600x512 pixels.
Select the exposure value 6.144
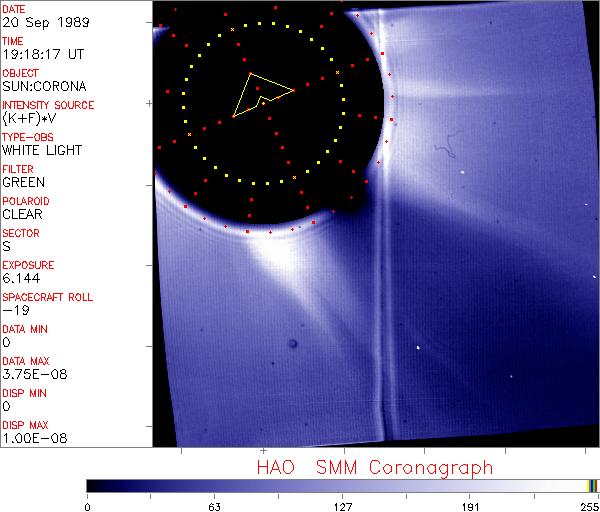(x=21, y=278)
